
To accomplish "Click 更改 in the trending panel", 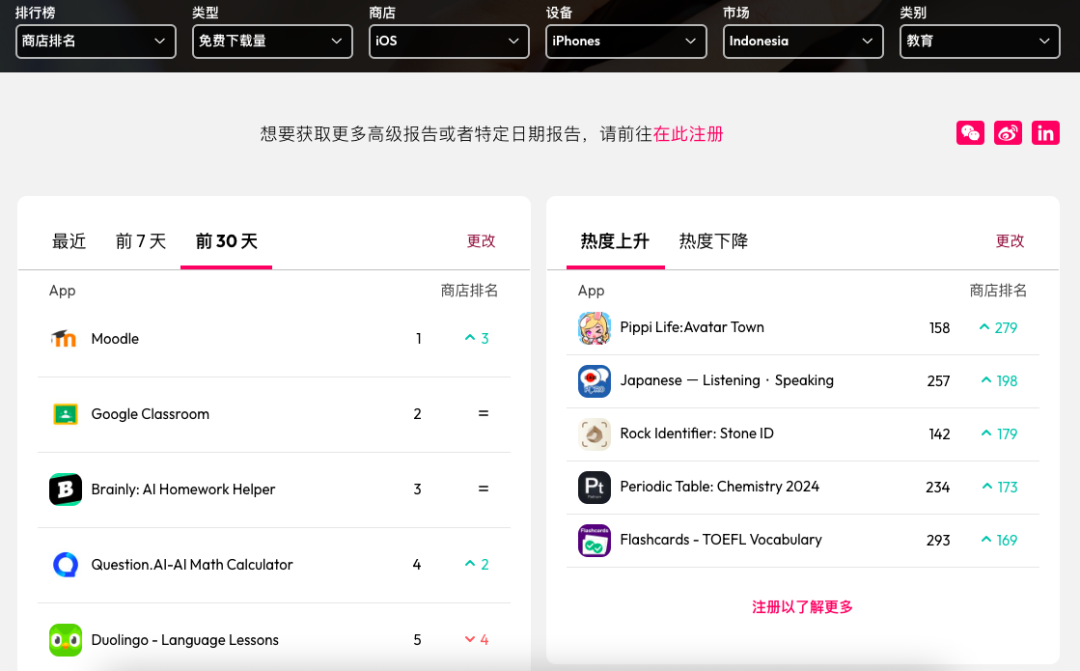I will pyautogui.click(x=1010, y=241).
